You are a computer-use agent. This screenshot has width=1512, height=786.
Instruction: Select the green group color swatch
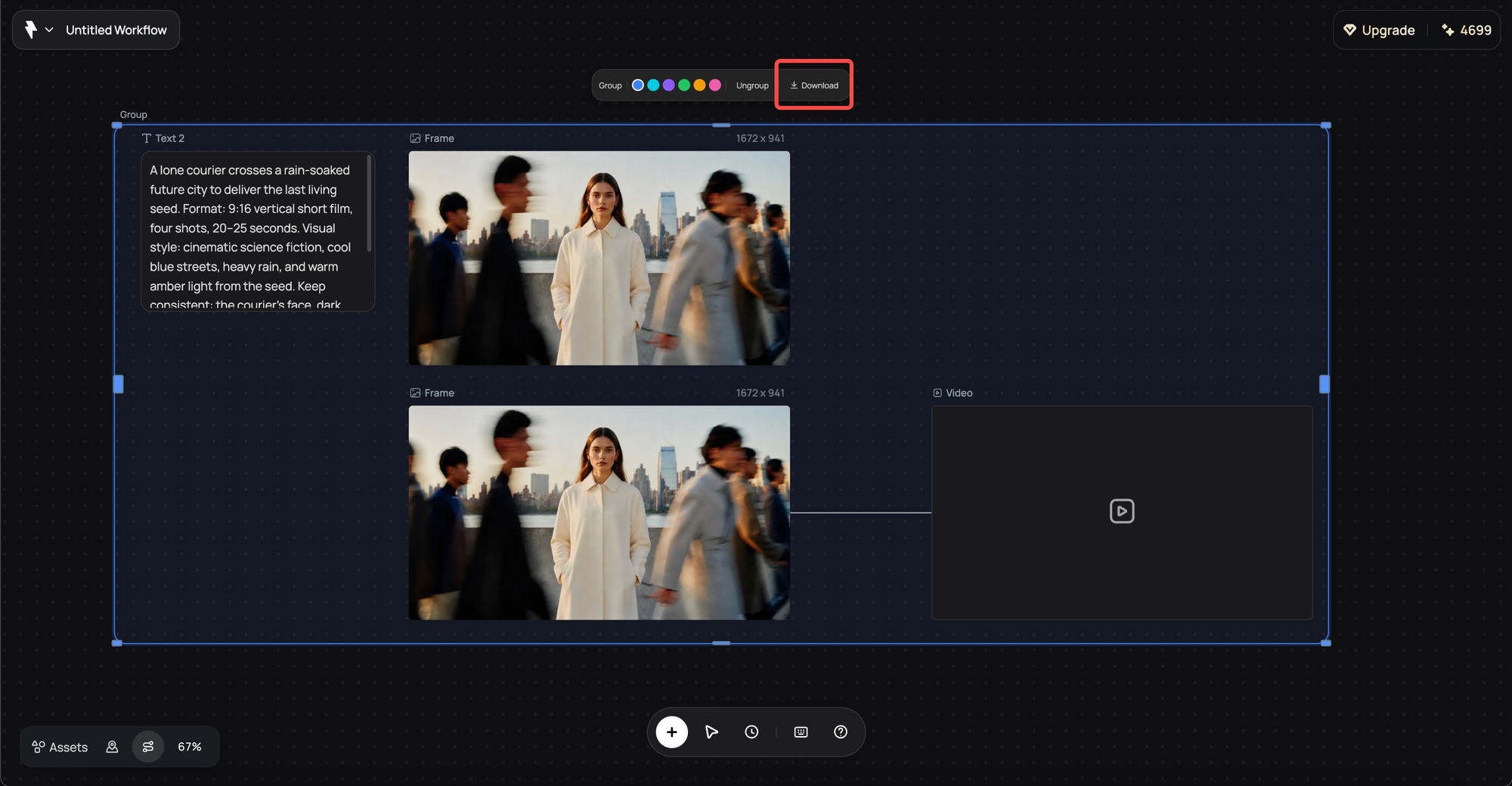click(x=684, y=85)
